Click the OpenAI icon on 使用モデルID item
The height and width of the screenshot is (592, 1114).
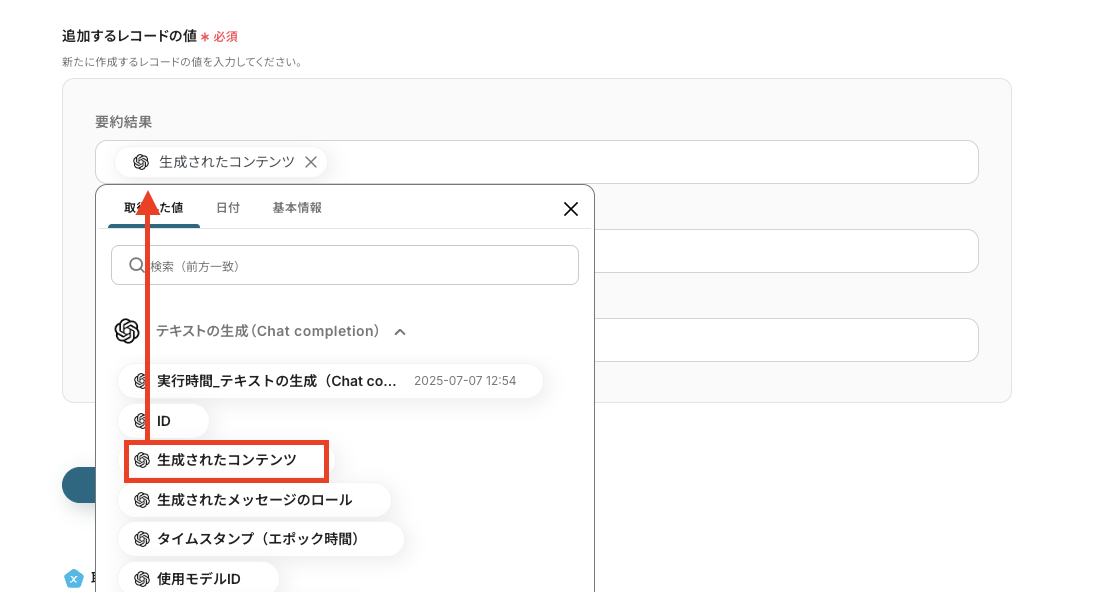point(142,578)
